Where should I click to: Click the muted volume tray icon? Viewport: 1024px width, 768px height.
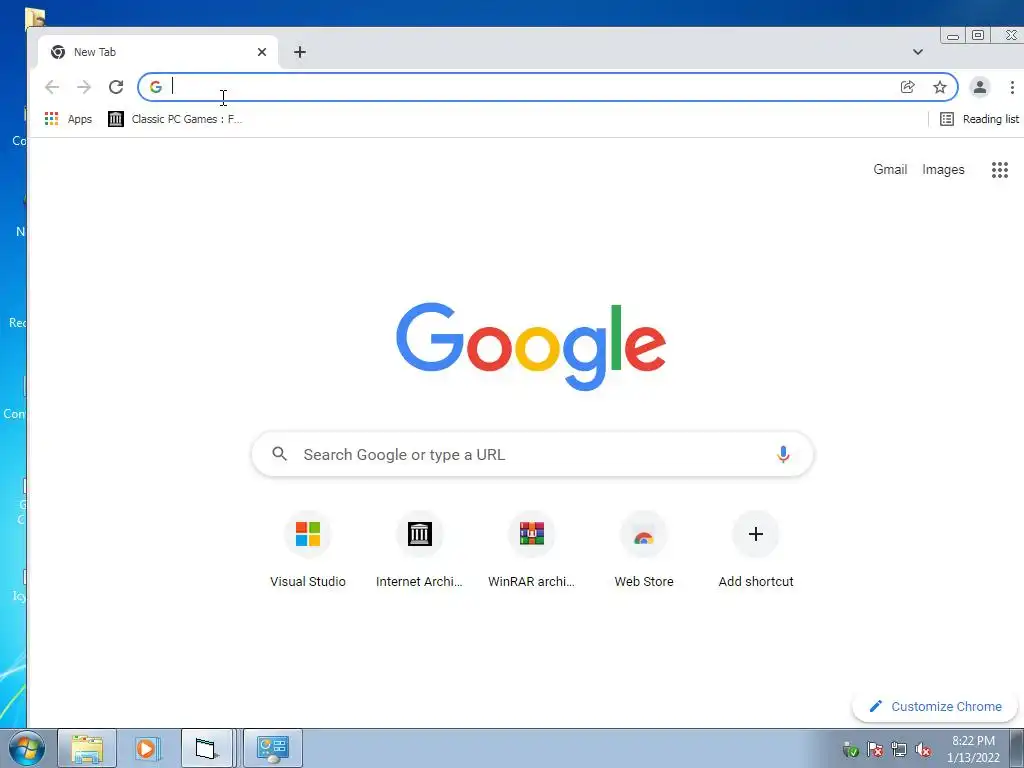[923, 749]
